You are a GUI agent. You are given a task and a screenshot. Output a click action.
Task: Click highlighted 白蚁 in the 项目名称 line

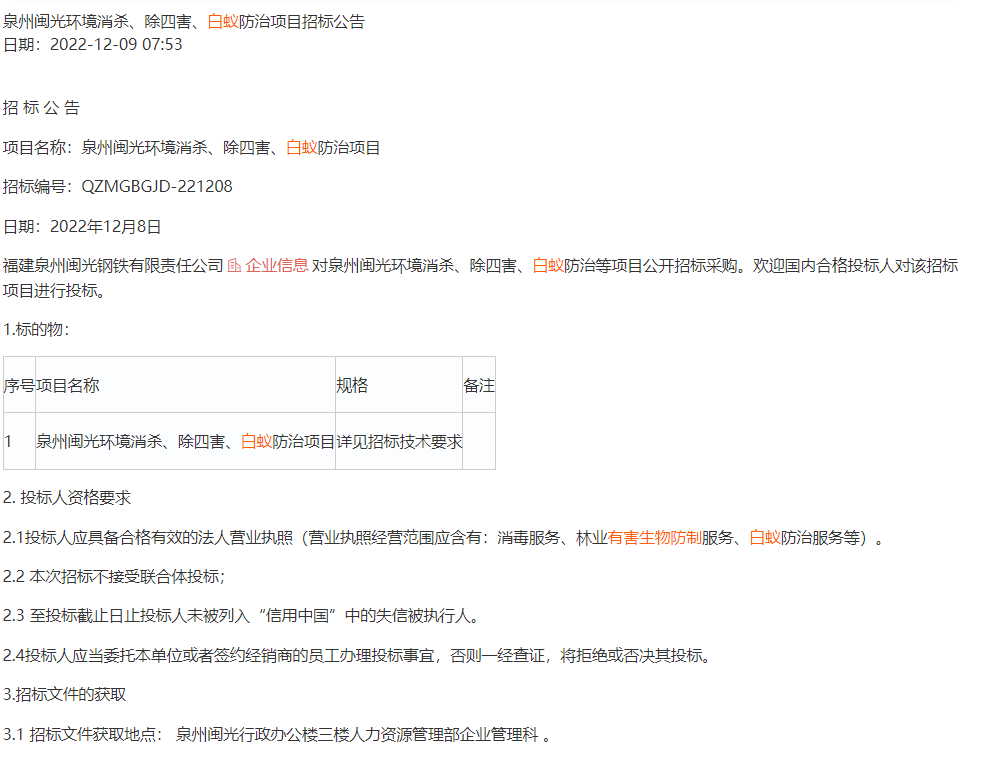(302, 148)
